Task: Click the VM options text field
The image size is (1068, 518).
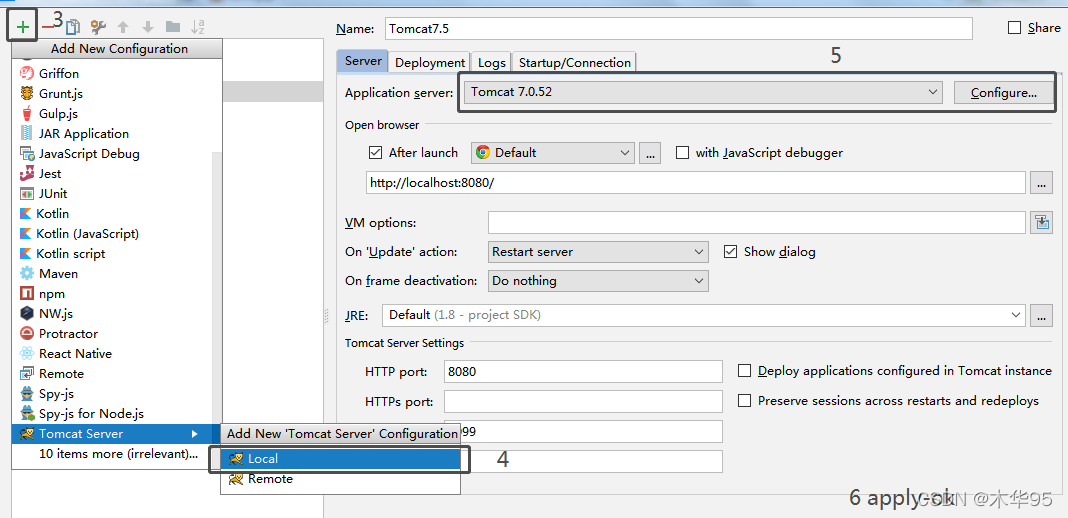Action: point(756,223)
